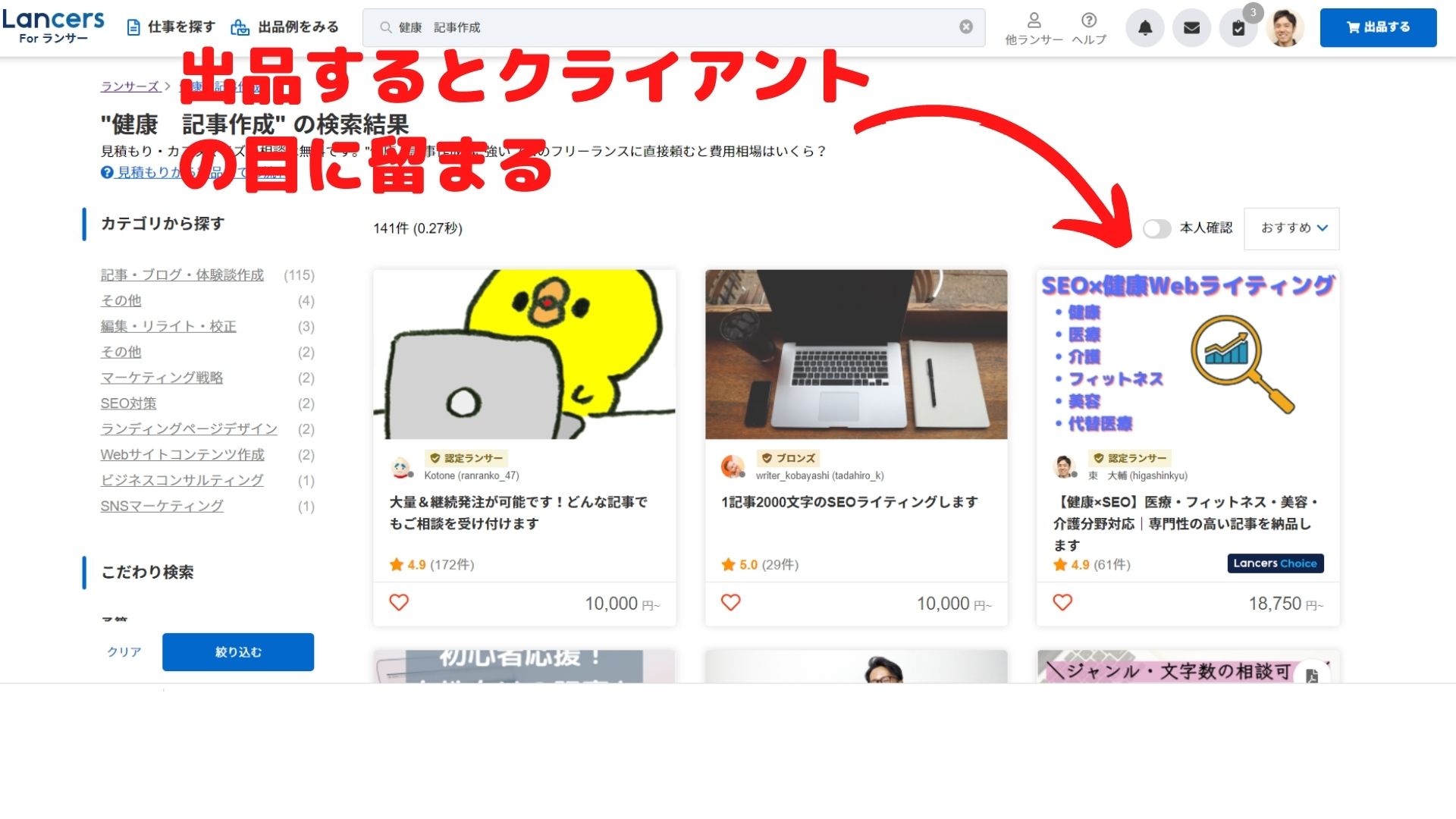The height and width of the screenshot is (819, 1456).
Task: Open the laptop desk photo thumbnail
Action: pyautogui.click(x=856, y=354)
